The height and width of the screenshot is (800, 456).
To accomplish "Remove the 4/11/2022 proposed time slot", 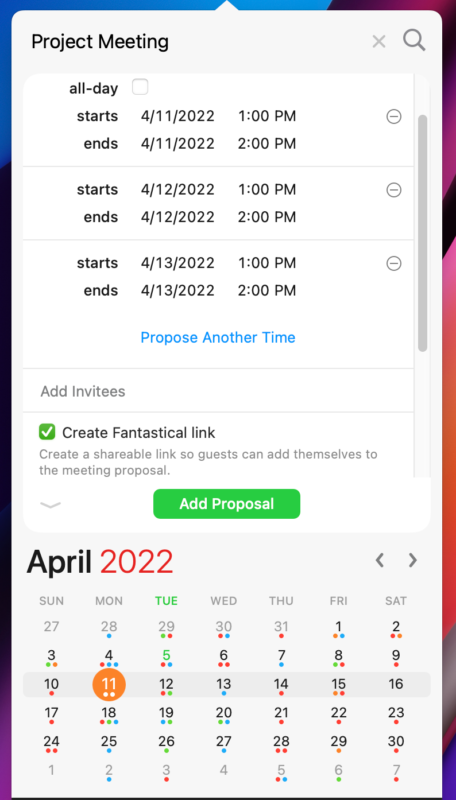I will pos(393,117).
